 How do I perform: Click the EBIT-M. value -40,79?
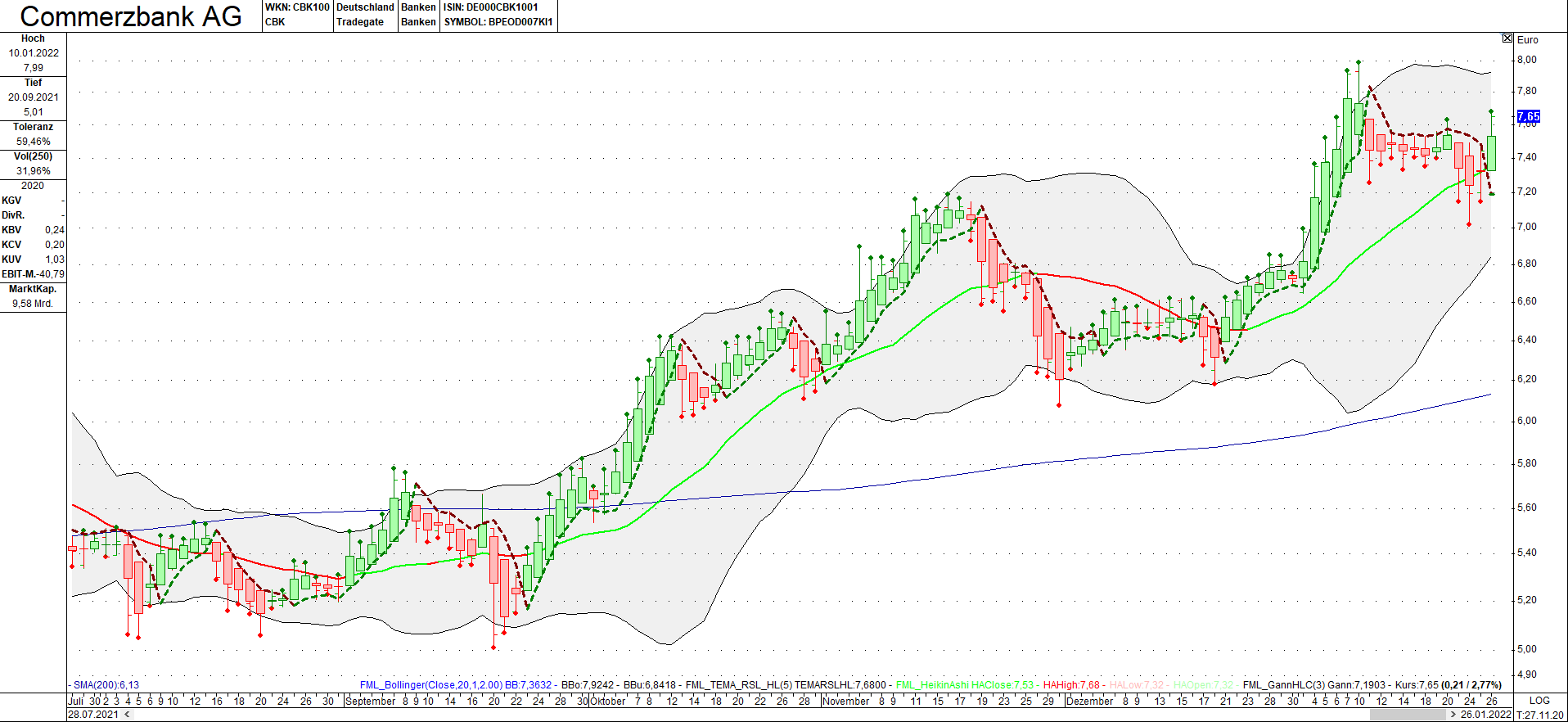point(52,274)
